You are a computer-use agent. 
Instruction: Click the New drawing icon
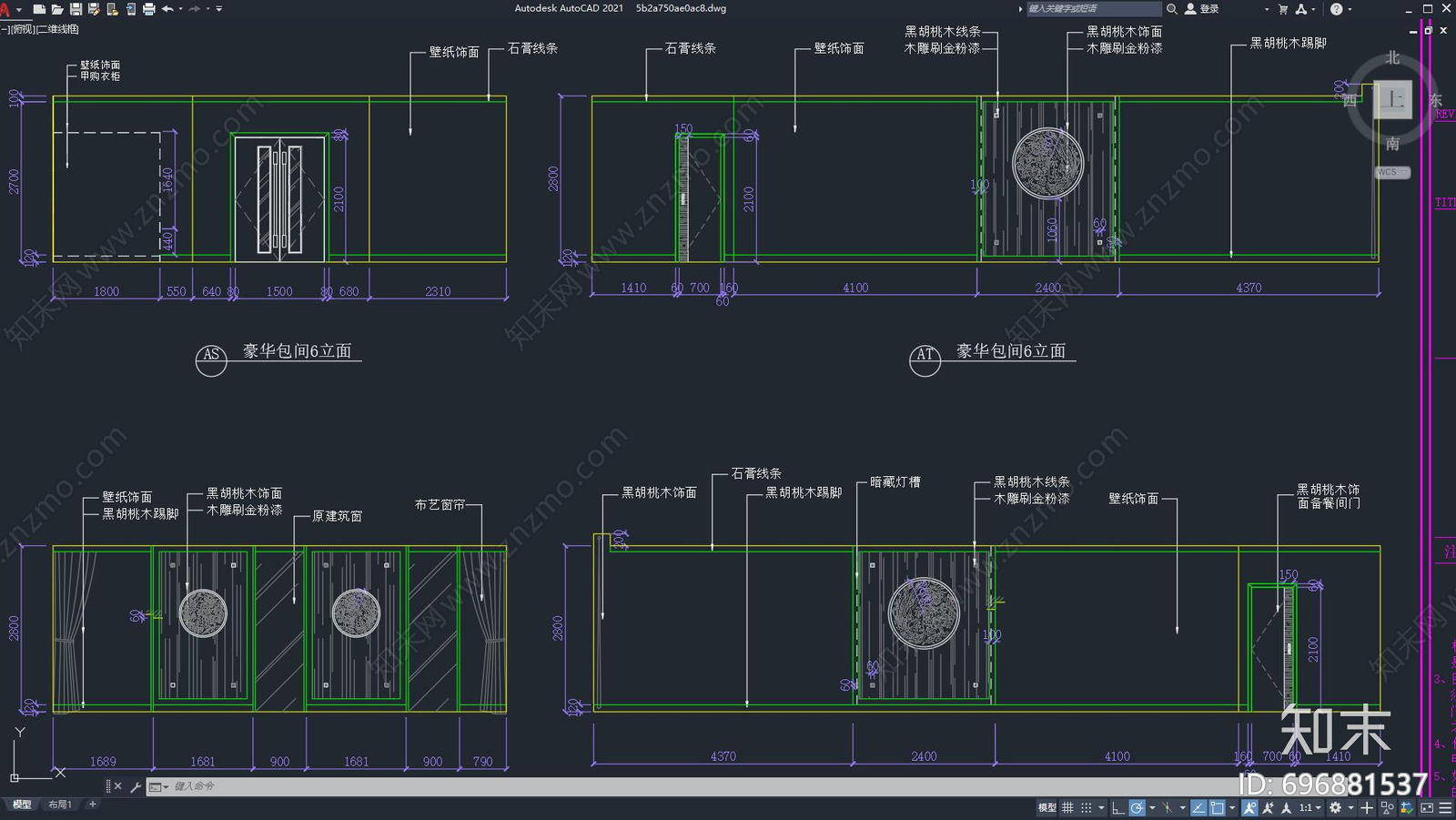[x=39, y=9]
